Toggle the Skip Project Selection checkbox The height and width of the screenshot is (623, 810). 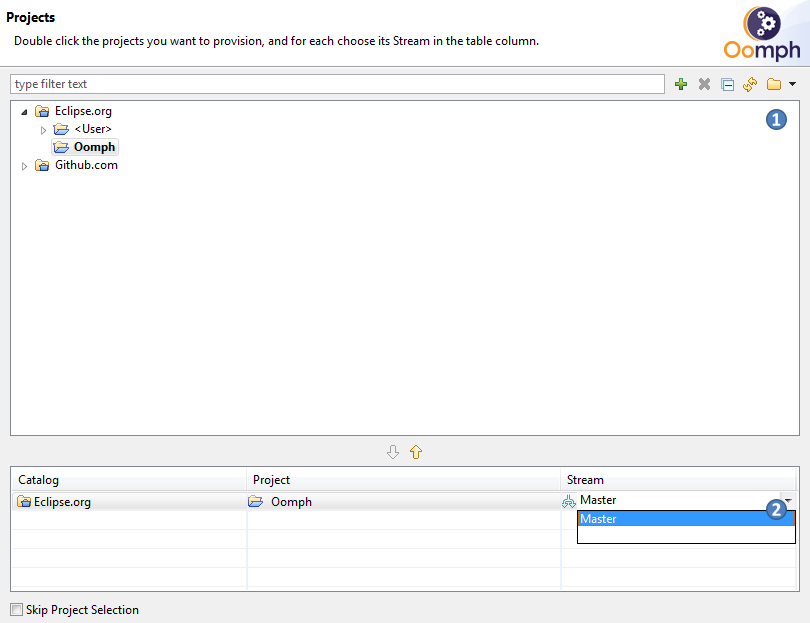(x=16, y=609)
